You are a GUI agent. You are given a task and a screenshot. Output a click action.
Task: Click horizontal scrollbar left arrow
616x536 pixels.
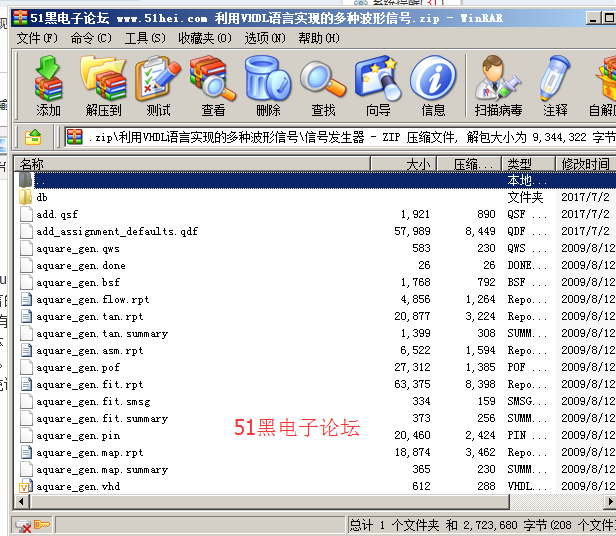click(21, 501)
